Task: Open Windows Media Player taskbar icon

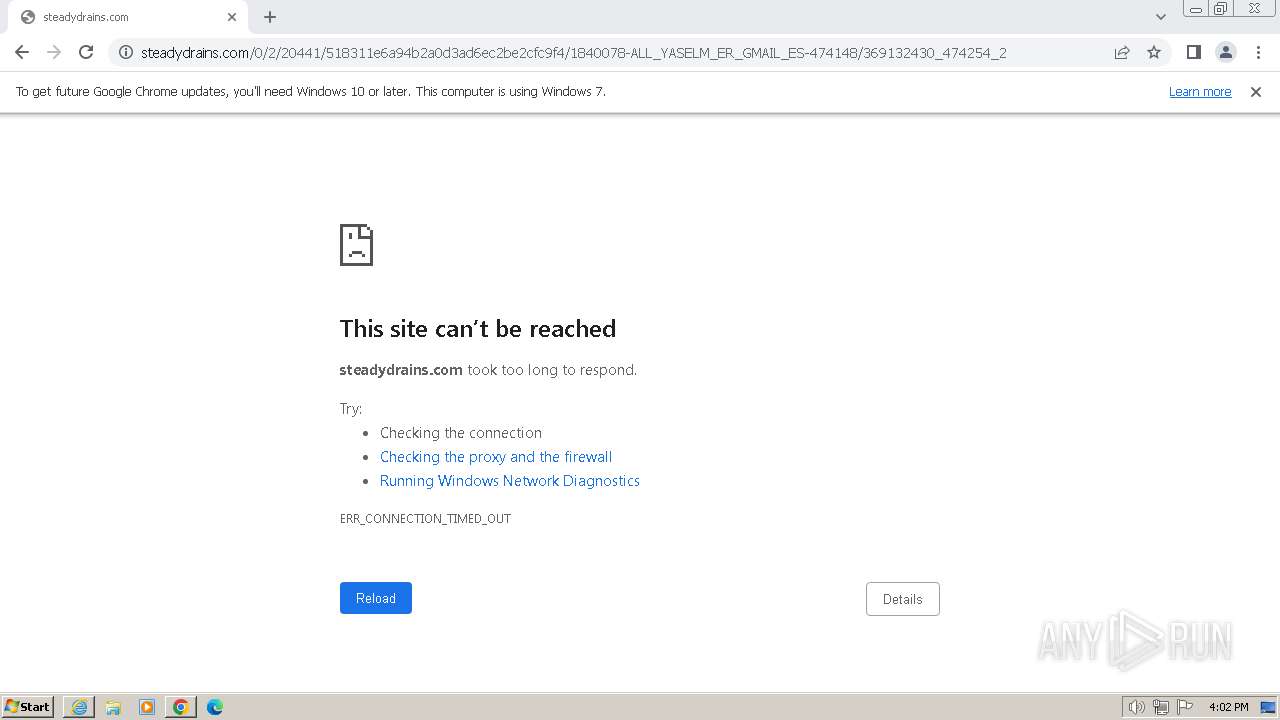Action: pos(147,707)
